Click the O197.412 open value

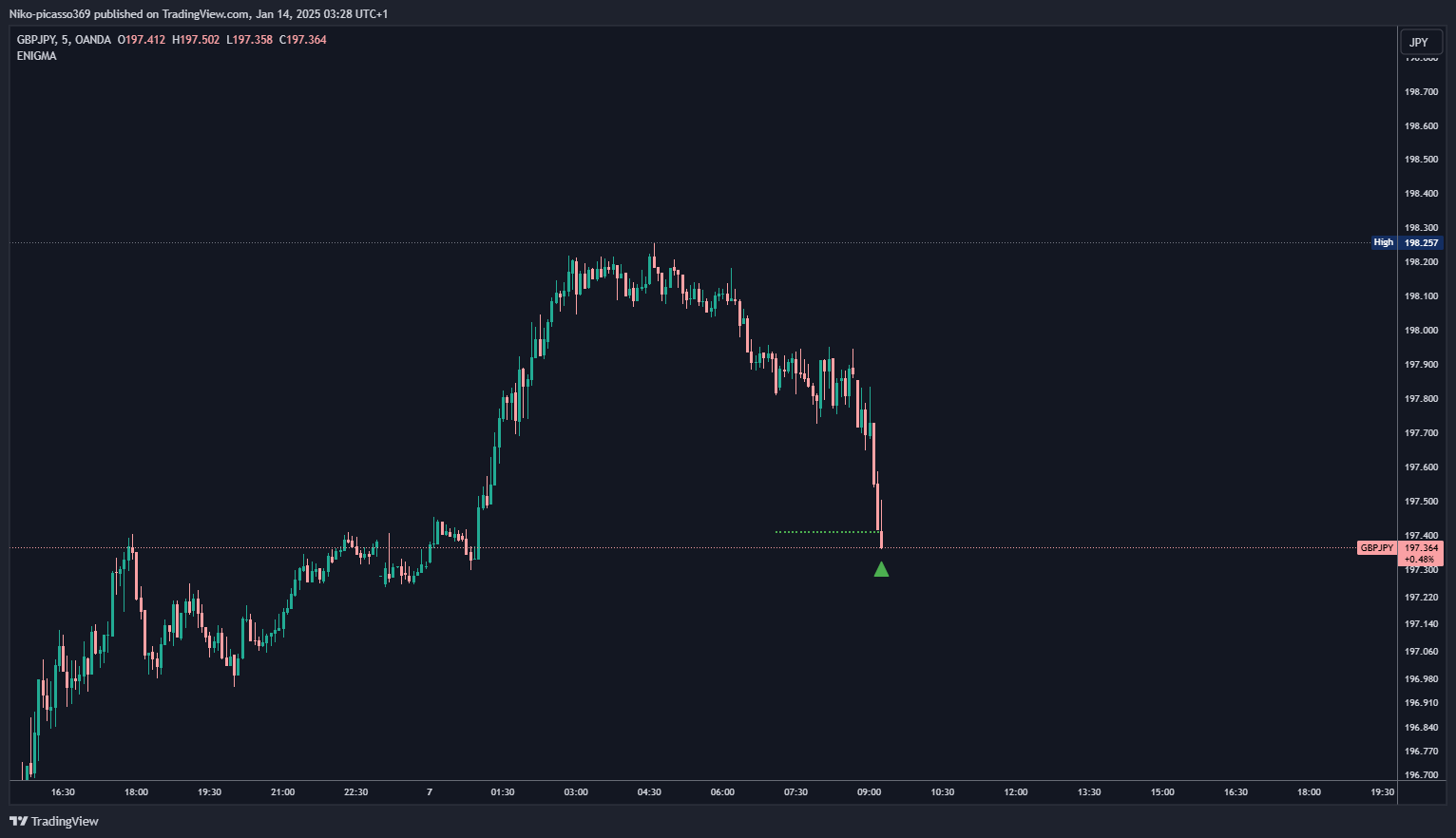point(142,40)
